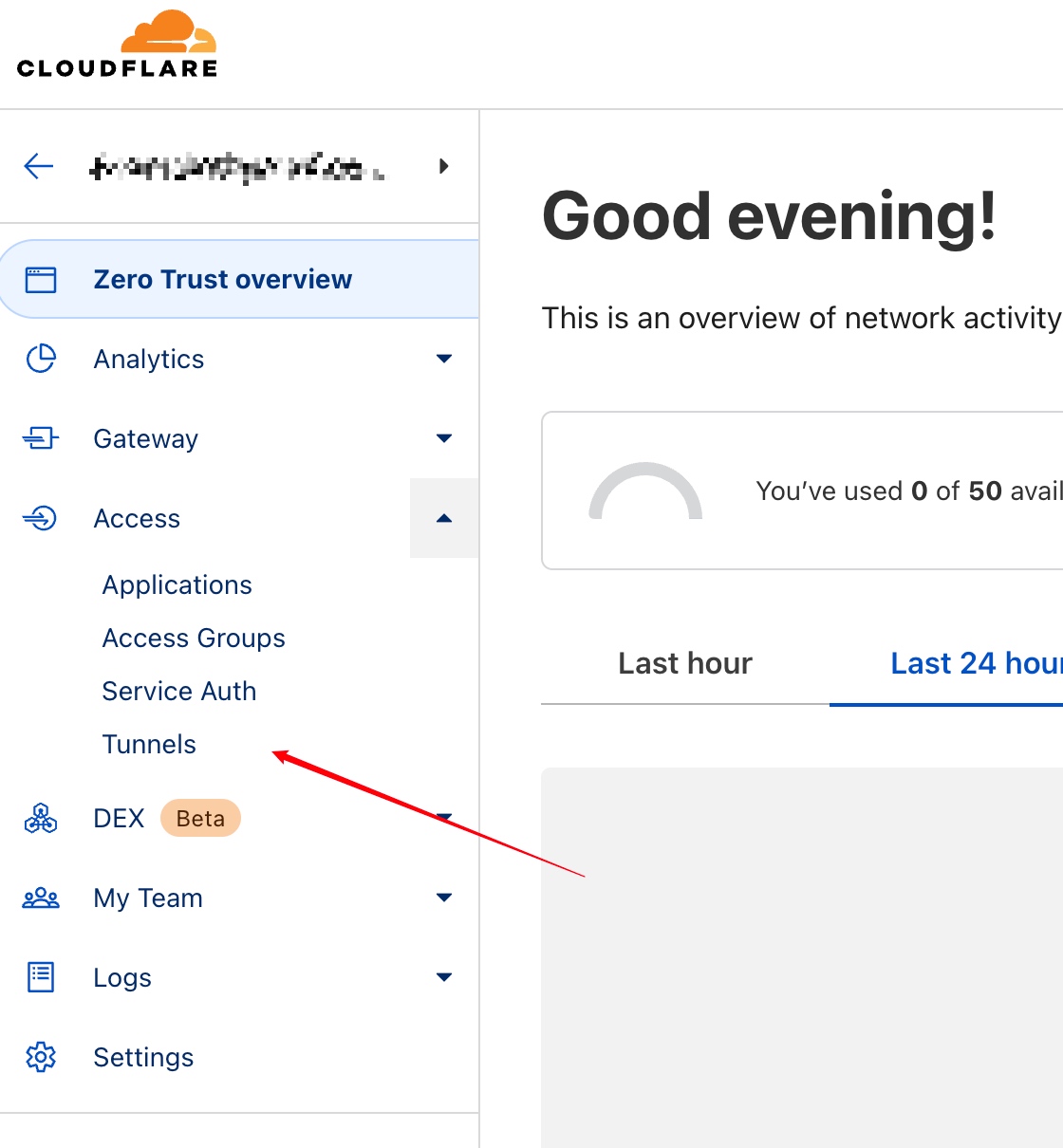Open the Settings menu label
Image resolution: width=1063 pixels, height=1148 pixels.
coord(143,1058)
